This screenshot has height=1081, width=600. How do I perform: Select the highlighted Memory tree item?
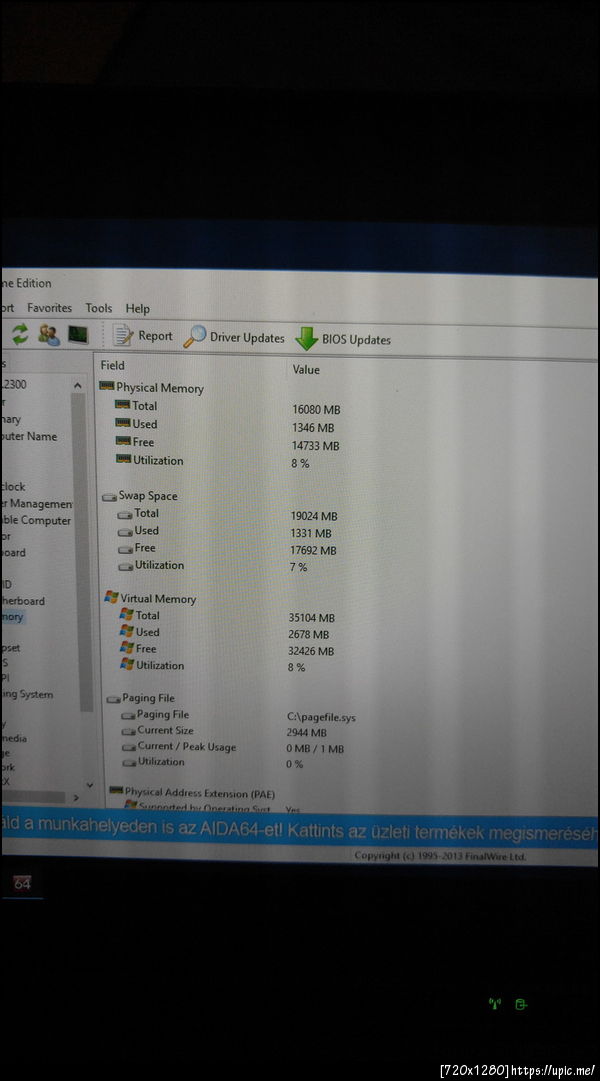tap(12, 617)
